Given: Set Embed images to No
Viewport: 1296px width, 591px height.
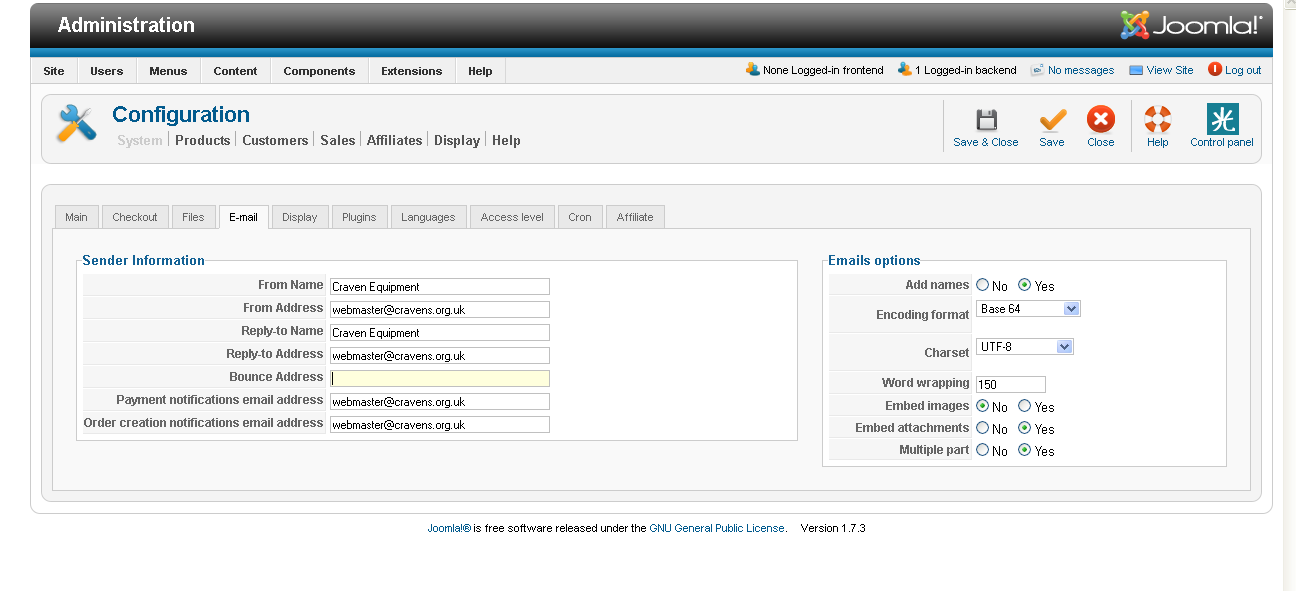Looking at the screenshot, I should (982, 406).
